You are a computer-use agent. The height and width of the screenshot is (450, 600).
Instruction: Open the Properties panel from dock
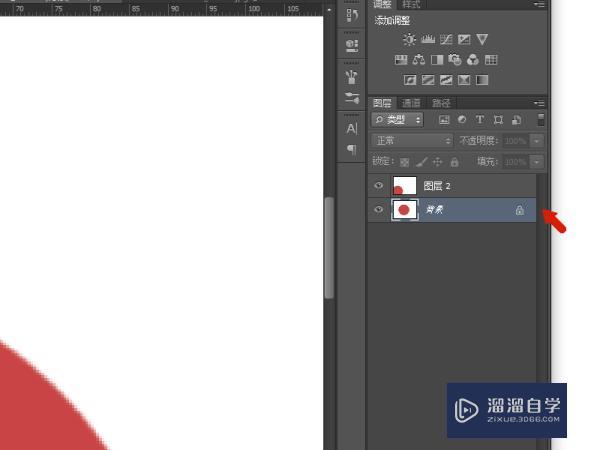tap(352, 46)
